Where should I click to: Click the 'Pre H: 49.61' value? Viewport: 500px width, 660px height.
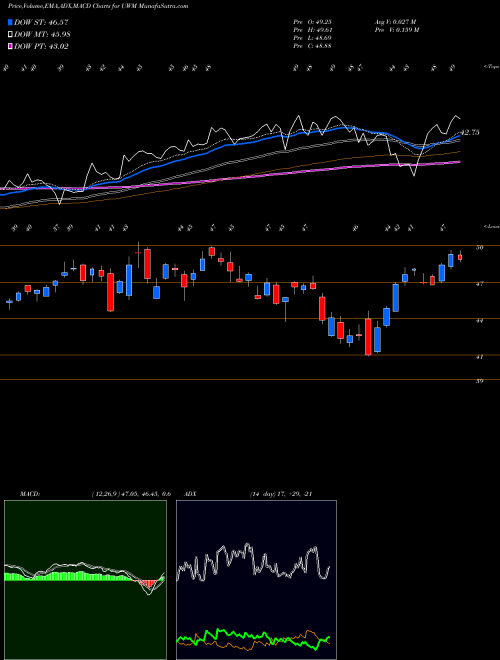[313, 30]
